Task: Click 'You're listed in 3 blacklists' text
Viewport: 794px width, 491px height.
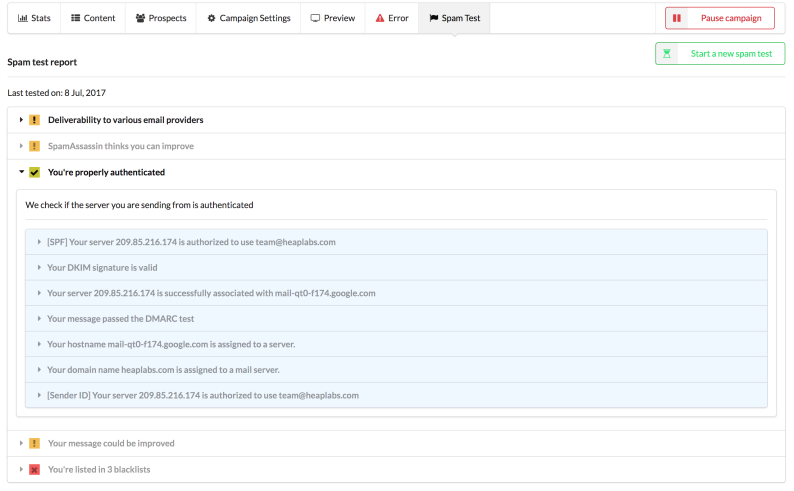Action: [99, 470]
